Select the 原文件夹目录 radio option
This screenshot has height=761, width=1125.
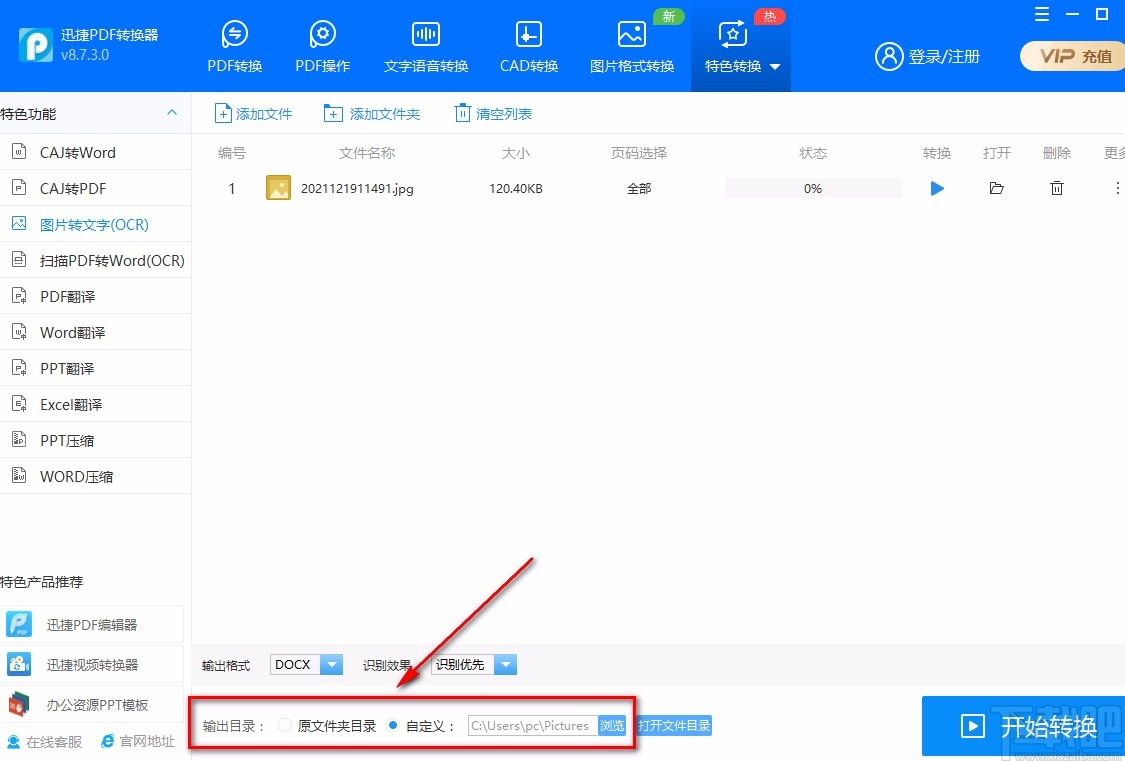tap(284, 725)
